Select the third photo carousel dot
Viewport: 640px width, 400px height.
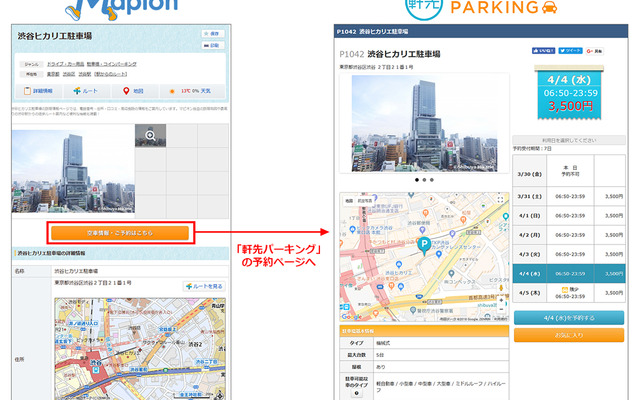(x=432, y=180)
